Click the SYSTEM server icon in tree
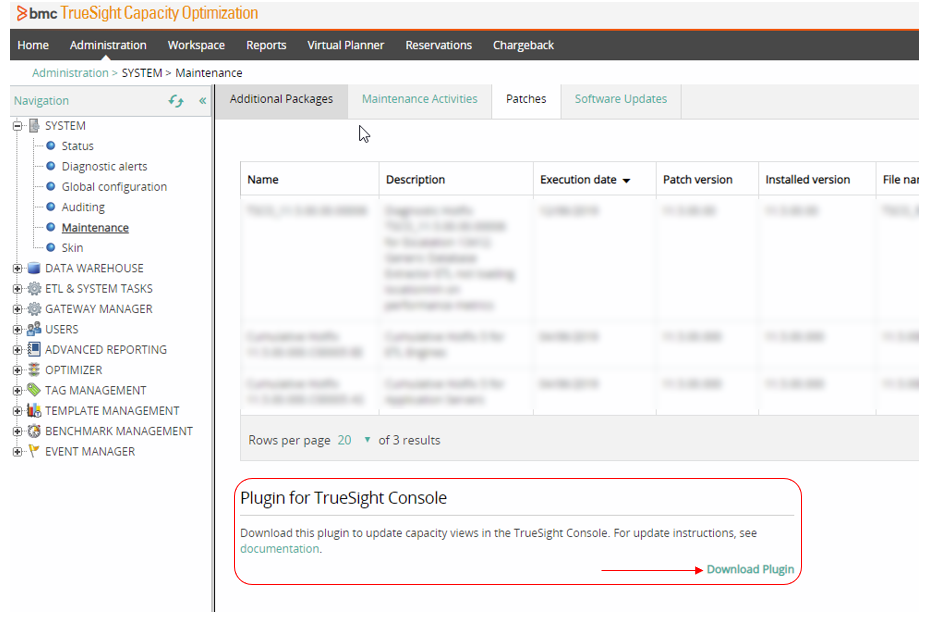The width and height of the screenshot is (940, 620). 34,125
